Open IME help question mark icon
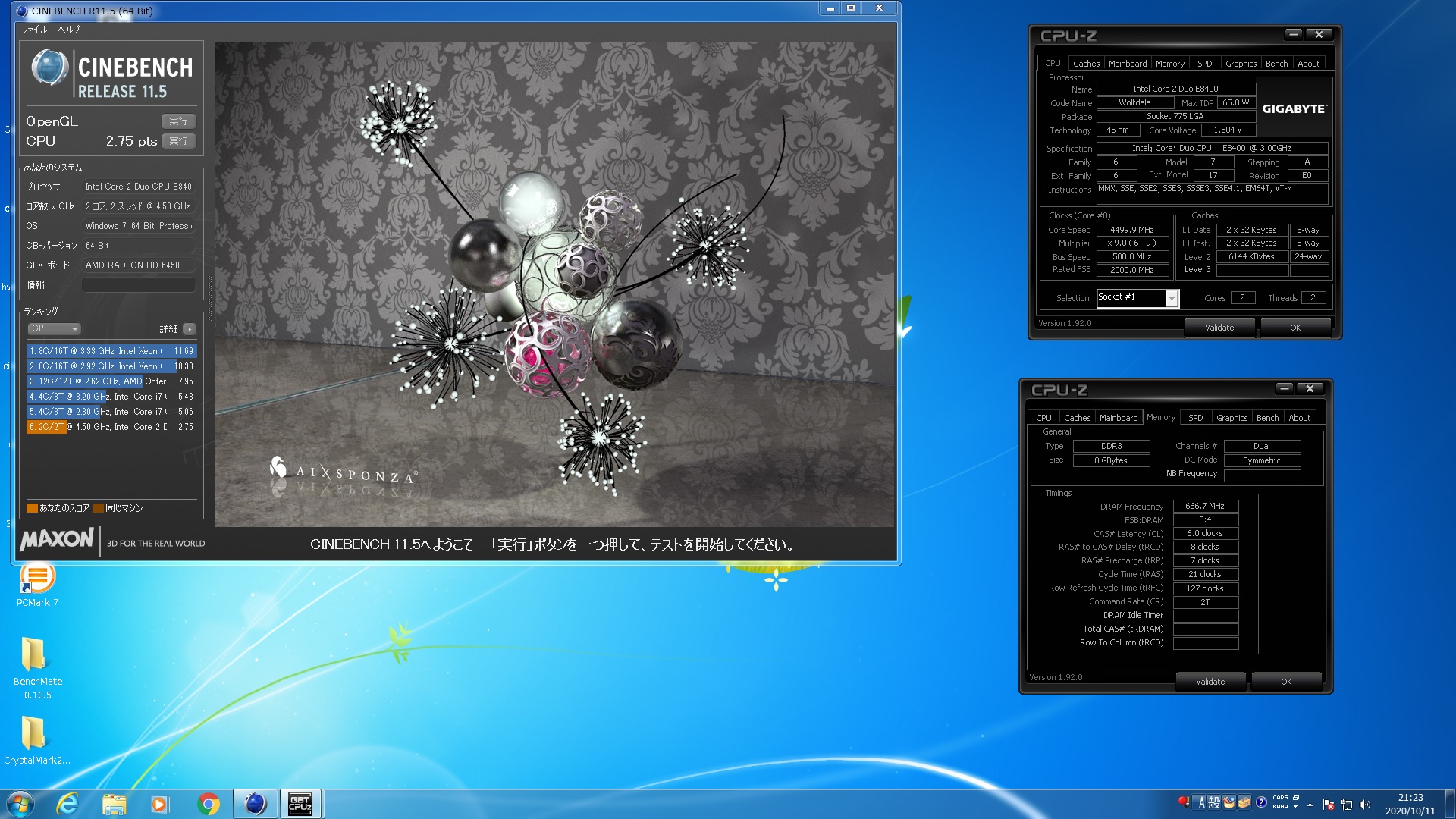This screenshot has height=819, width=1456. click(x=1261, y=803)
